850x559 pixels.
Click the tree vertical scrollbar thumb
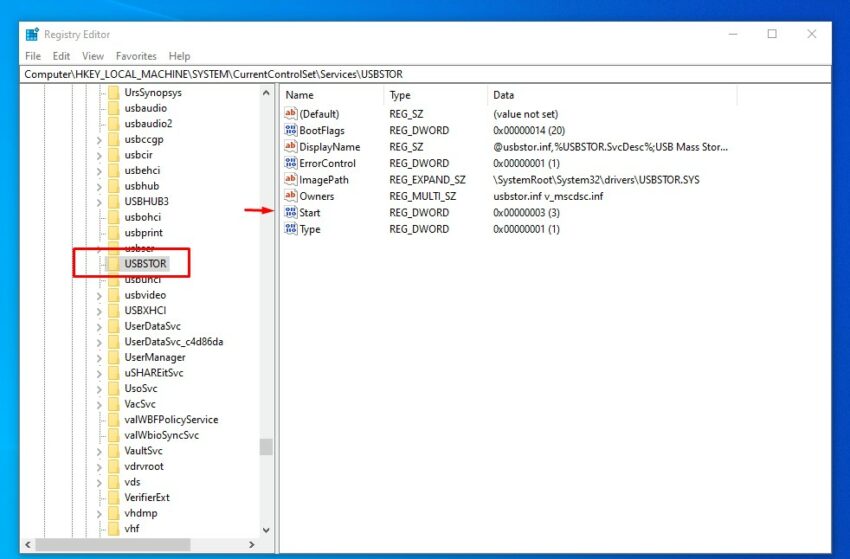266,447
